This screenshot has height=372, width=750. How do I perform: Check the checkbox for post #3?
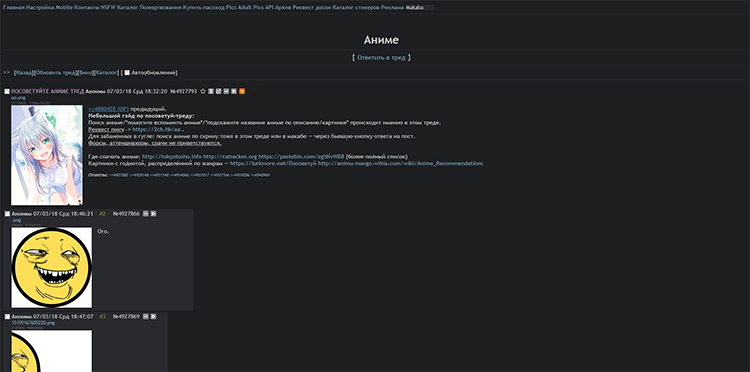pos(7,317)
